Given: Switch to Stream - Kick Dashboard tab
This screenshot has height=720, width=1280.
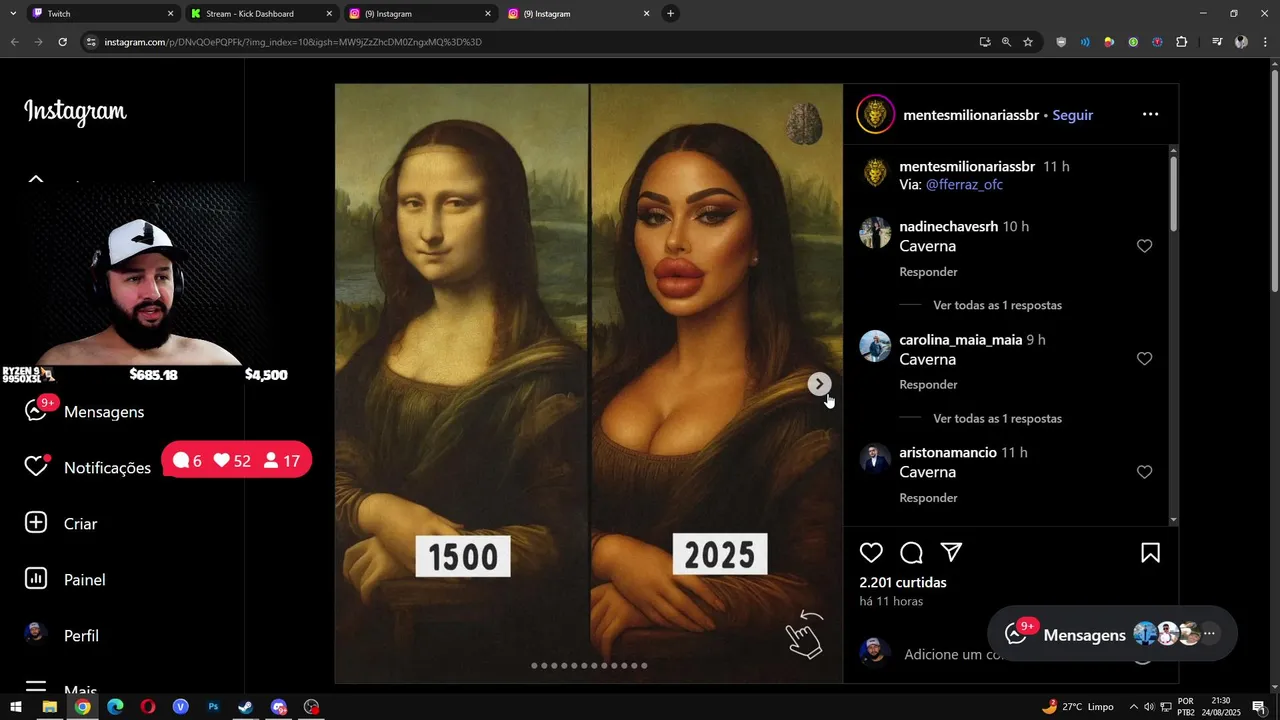Looking at the screenshot, I should pyautogui.click(x=260, y=14).
